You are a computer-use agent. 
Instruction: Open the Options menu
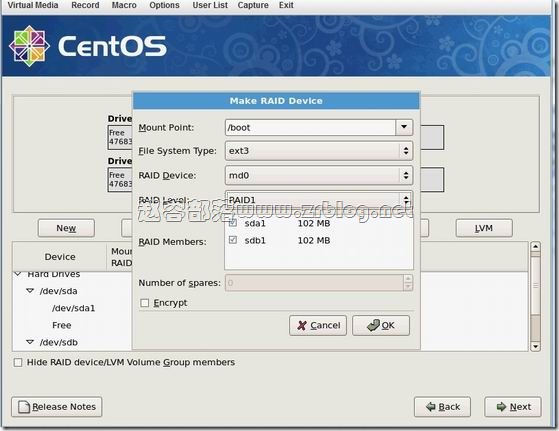(164, 5)
